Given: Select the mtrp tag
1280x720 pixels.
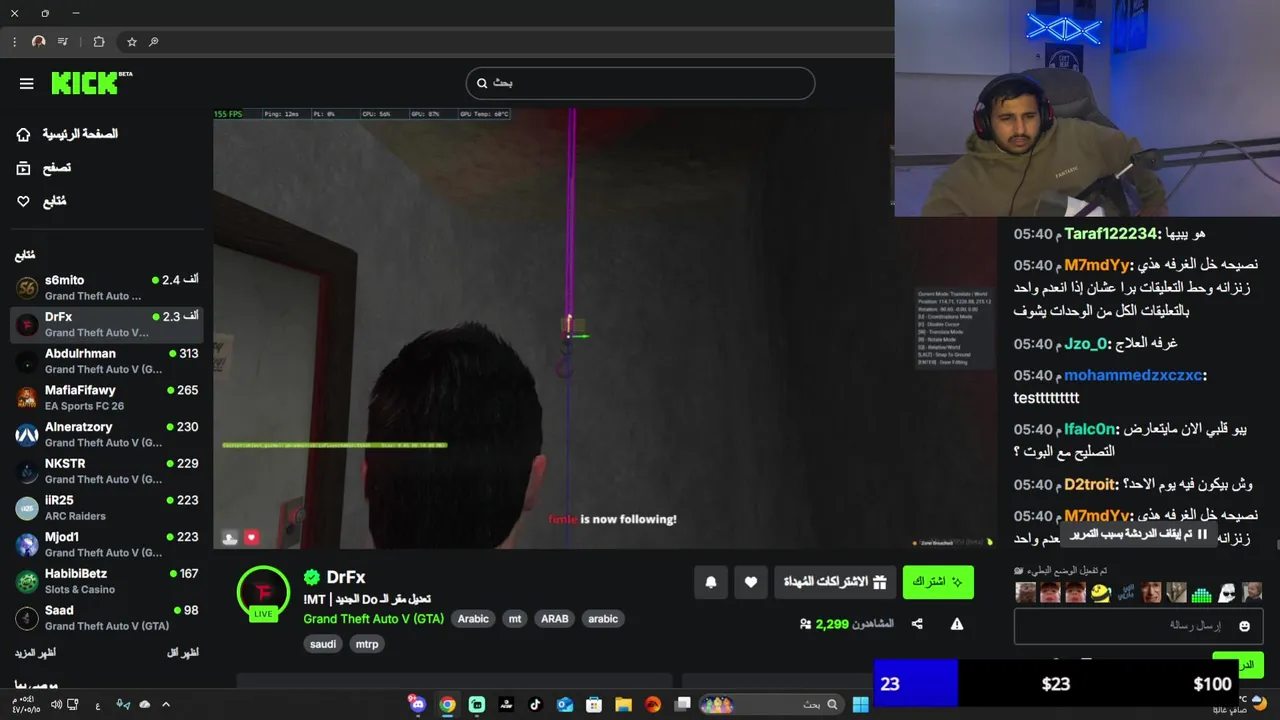Looking at the screenshot, I should point(367,644).
